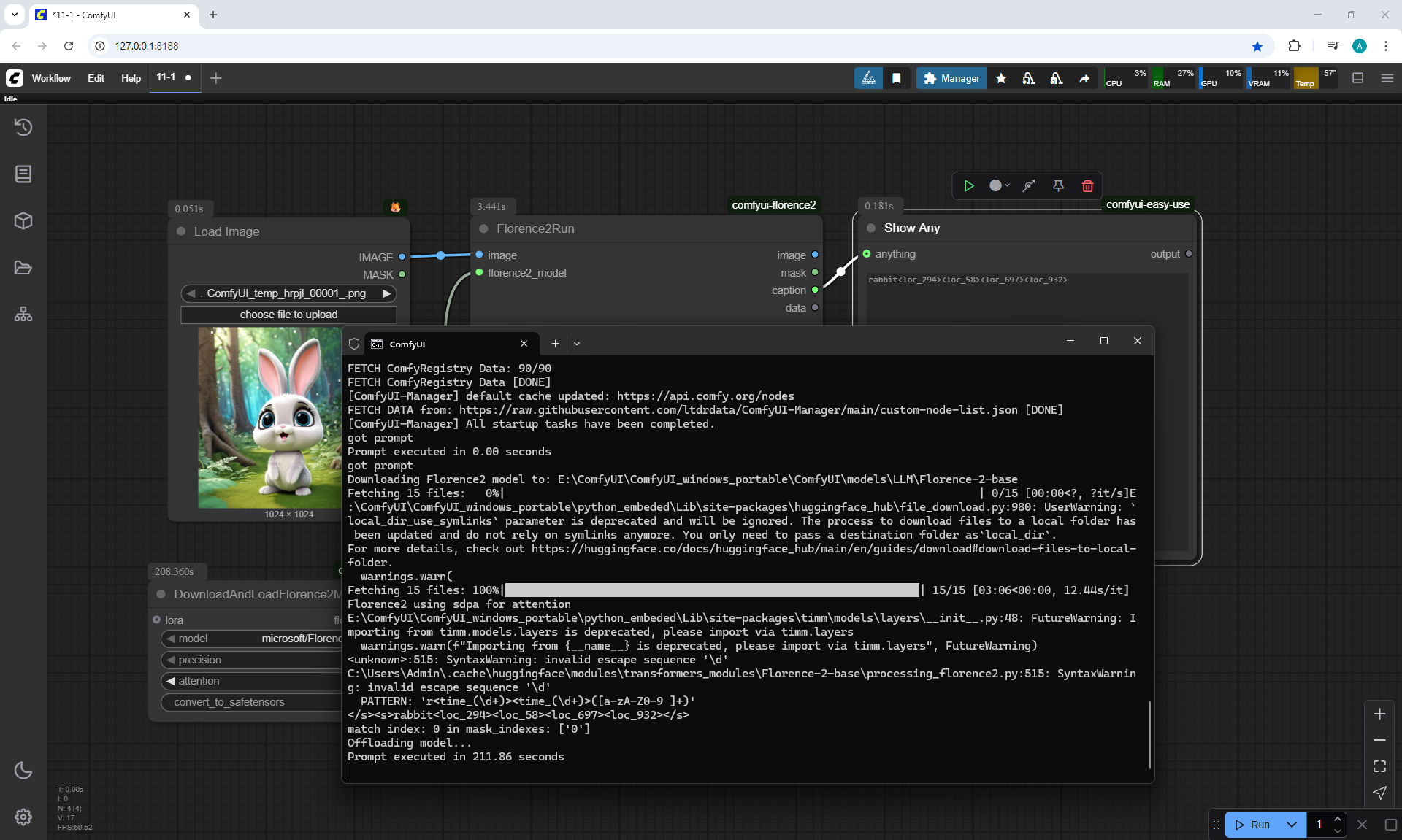Image resolution: width=1402 pixels, height=840 pixels.
Task: Click the Manager button
Action: [951, 78]
